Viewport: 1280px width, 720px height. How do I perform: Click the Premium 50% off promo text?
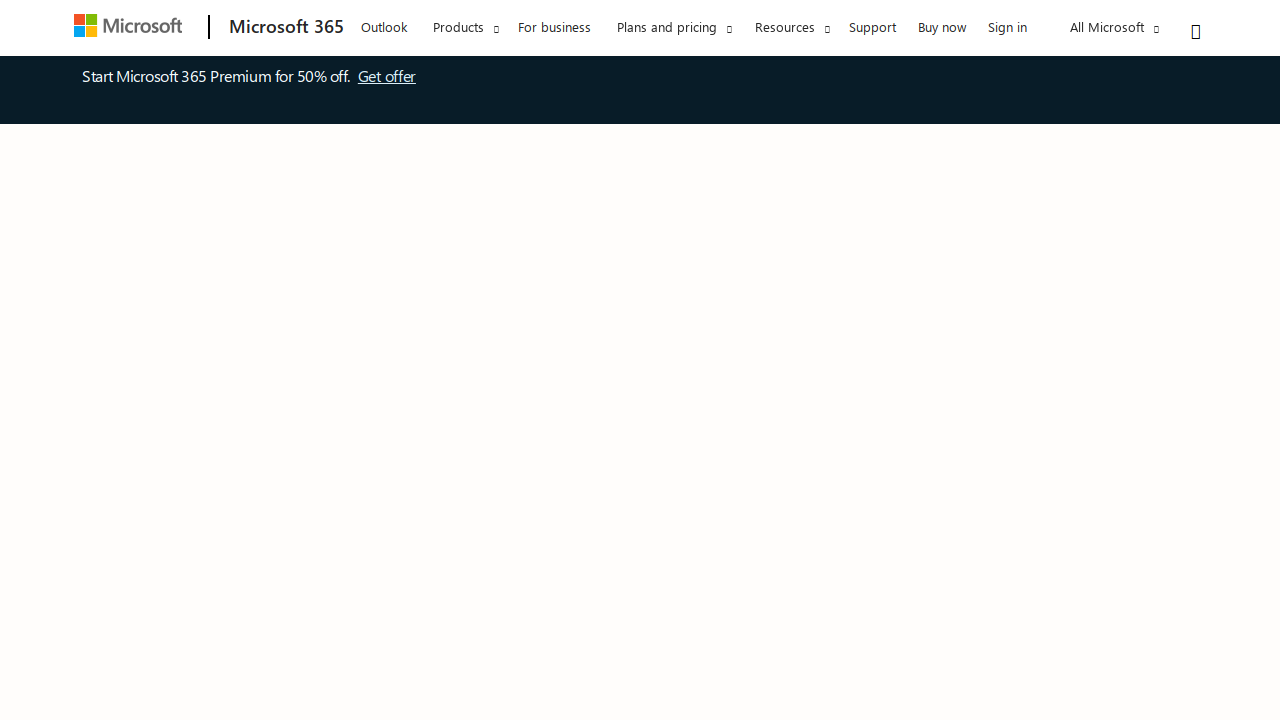(x=215, y=77)
